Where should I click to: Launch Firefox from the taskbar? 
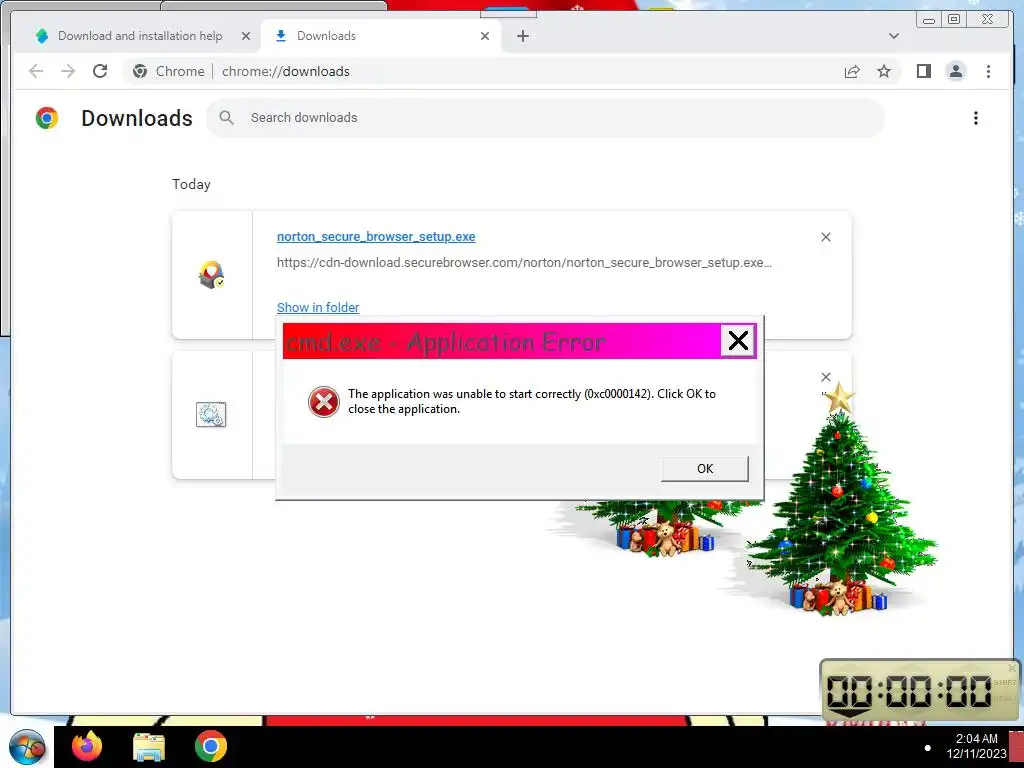point(87,746)
